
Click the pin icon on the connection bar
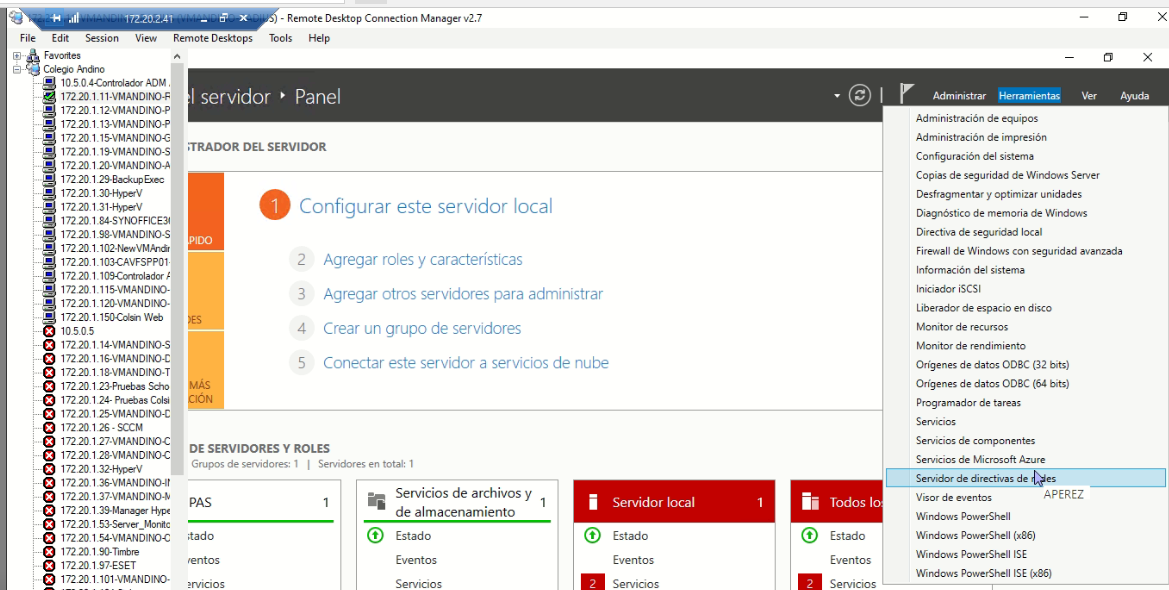[56, 18]
